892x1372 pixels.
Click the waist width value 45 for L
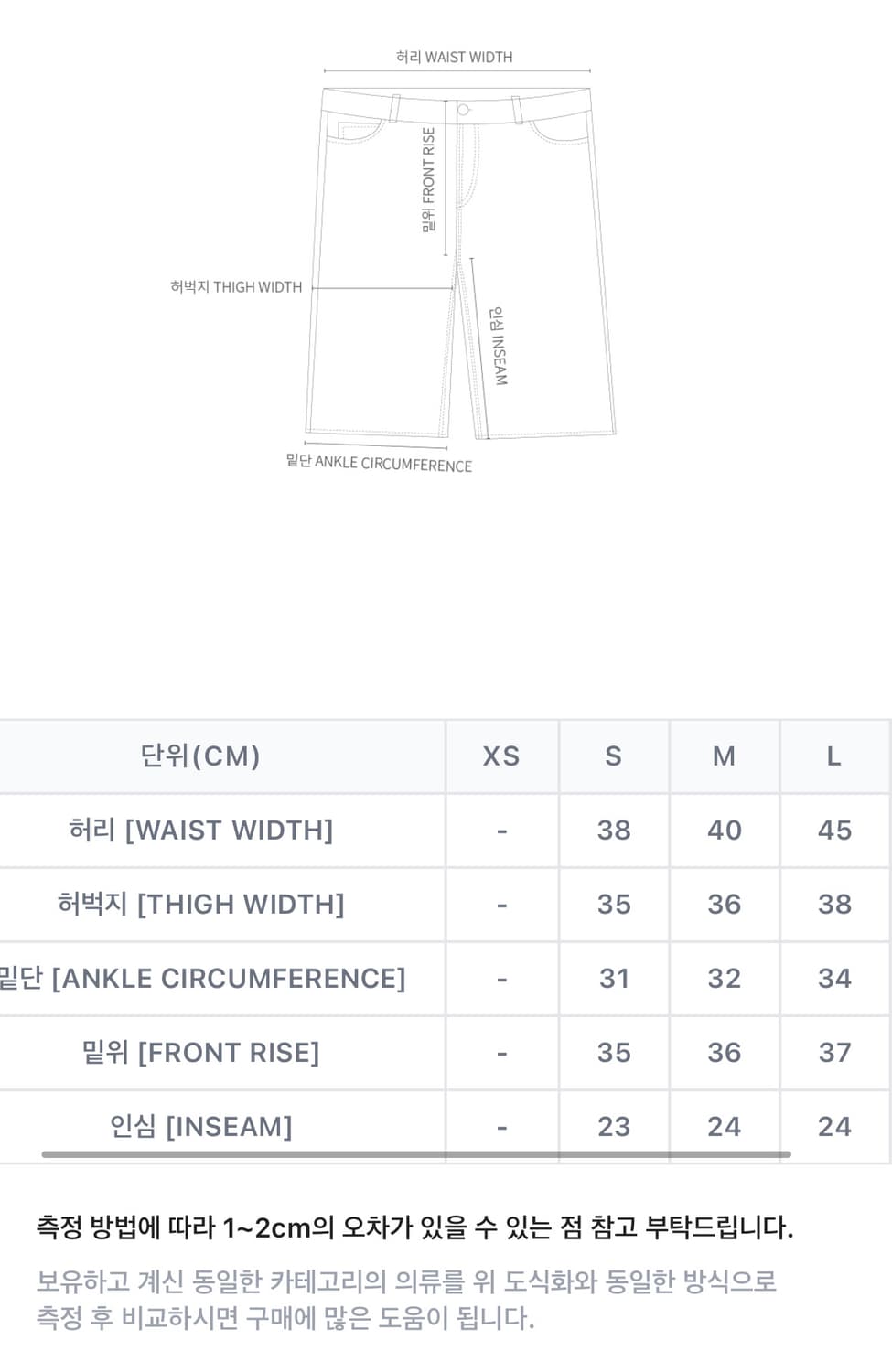tap(834, 831)
